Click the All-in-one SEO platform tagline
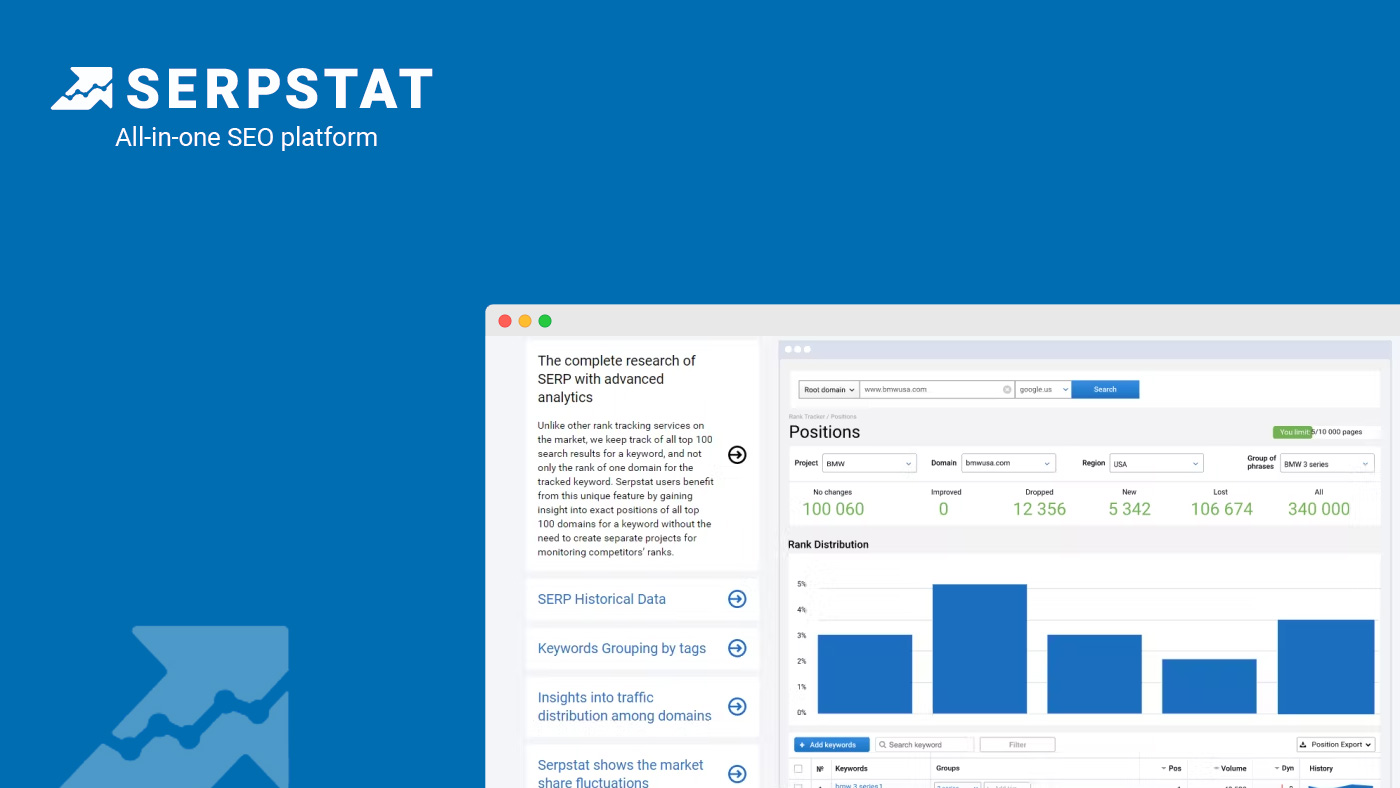This screenshot has width=1400, height=788. click(x=246, y=137)
